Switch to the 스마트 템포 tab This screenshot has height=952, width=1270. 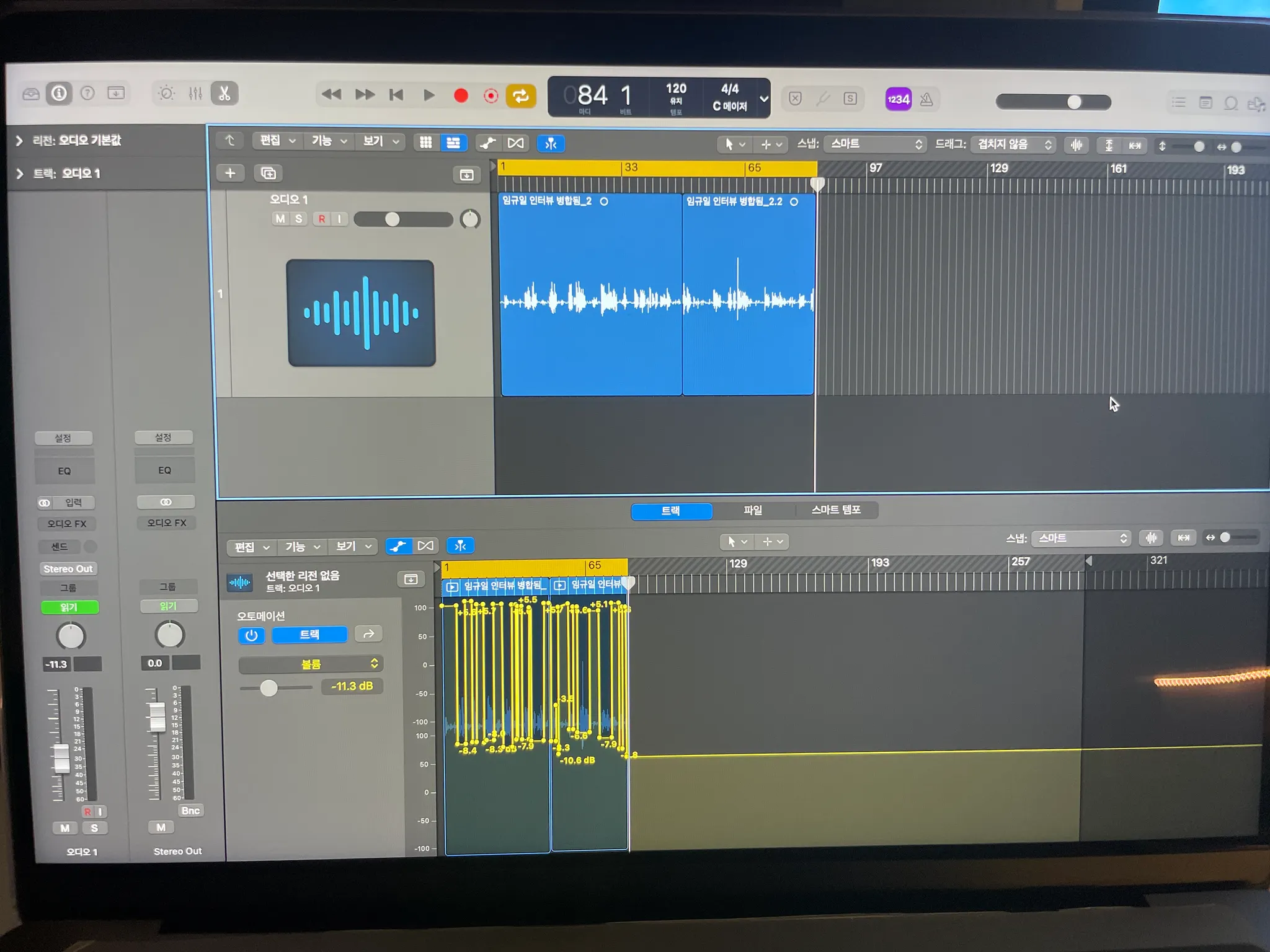pos(835,509)
